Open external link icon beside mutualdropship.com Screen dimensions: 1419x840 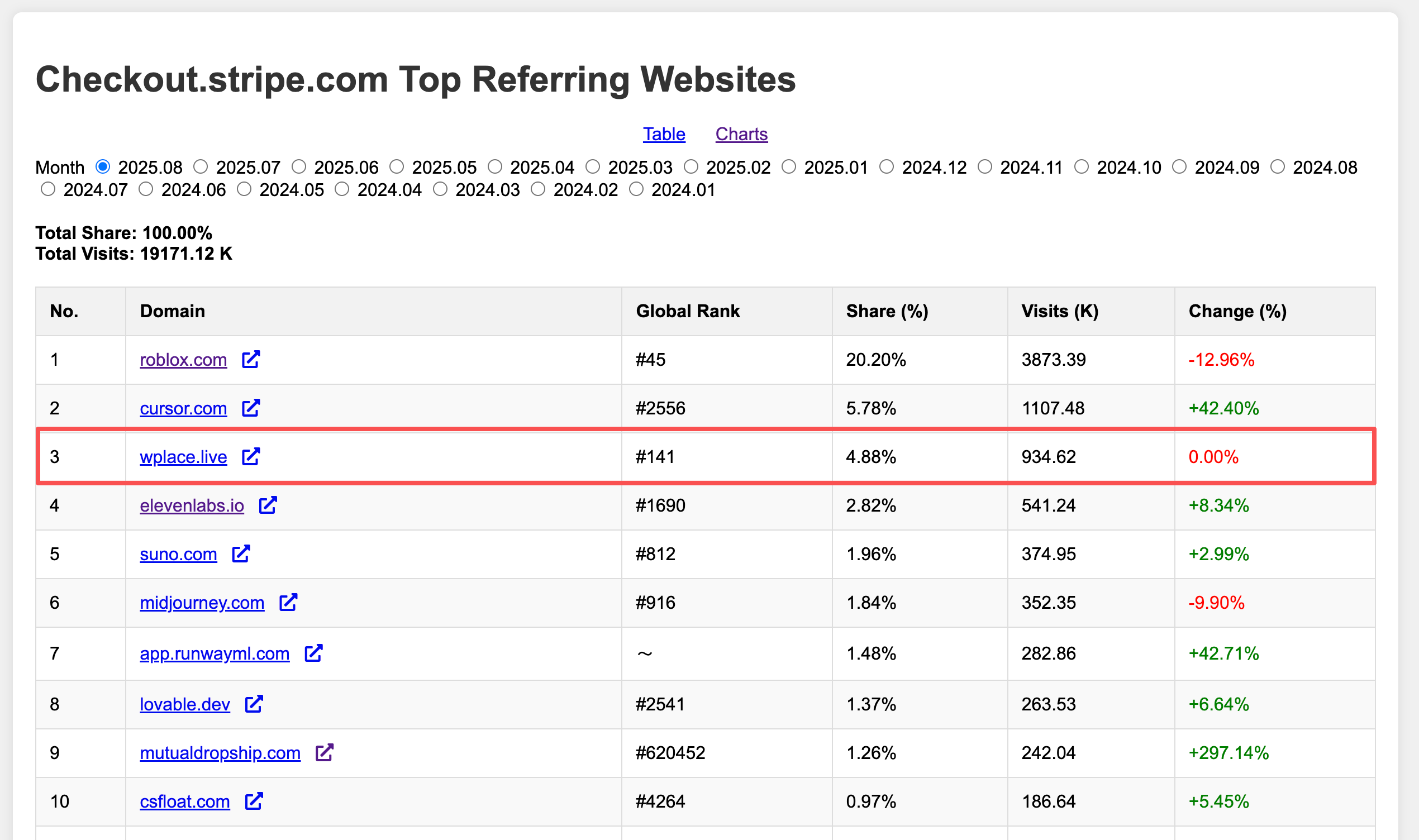pyautogui.click(x=325, y=753)
